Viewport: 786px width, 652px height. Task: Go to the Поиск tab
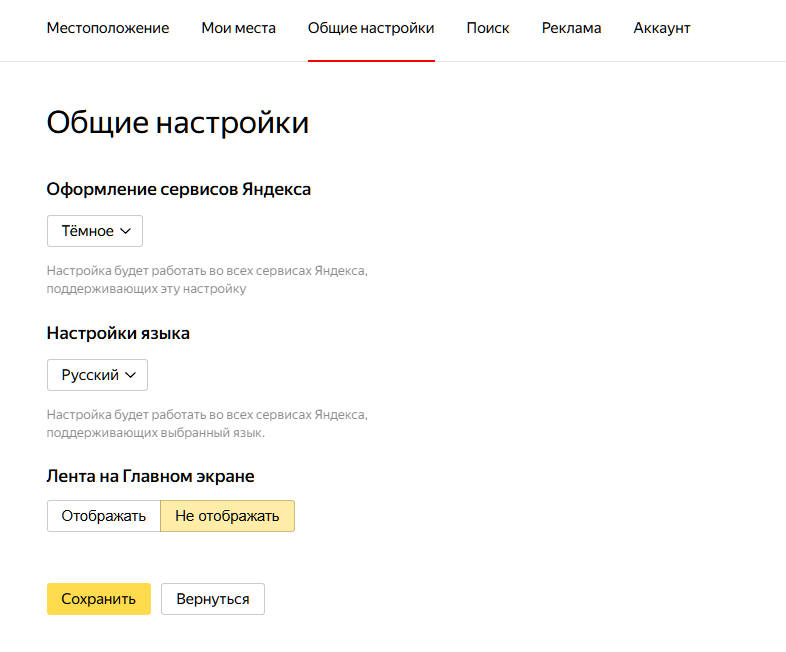[488, 28]
